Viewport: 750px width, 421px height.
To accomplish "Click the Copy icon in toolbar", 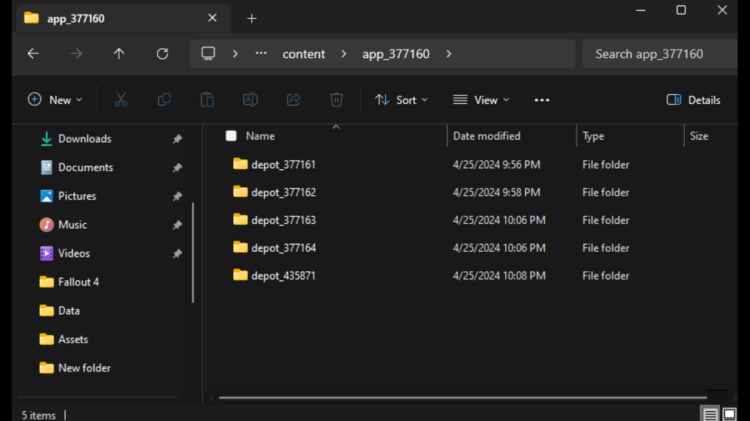I will [164, 100].
